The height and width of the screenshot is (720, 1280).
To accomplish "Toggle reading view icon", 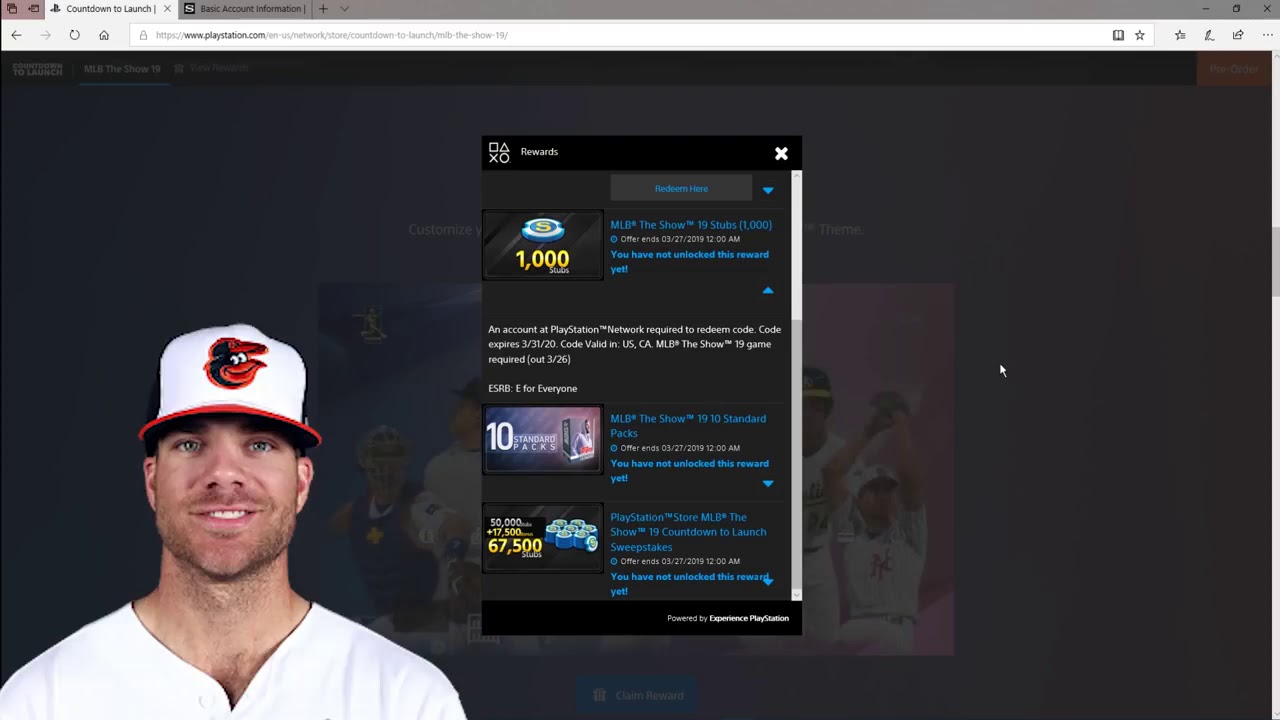I will coord(1118,35).
